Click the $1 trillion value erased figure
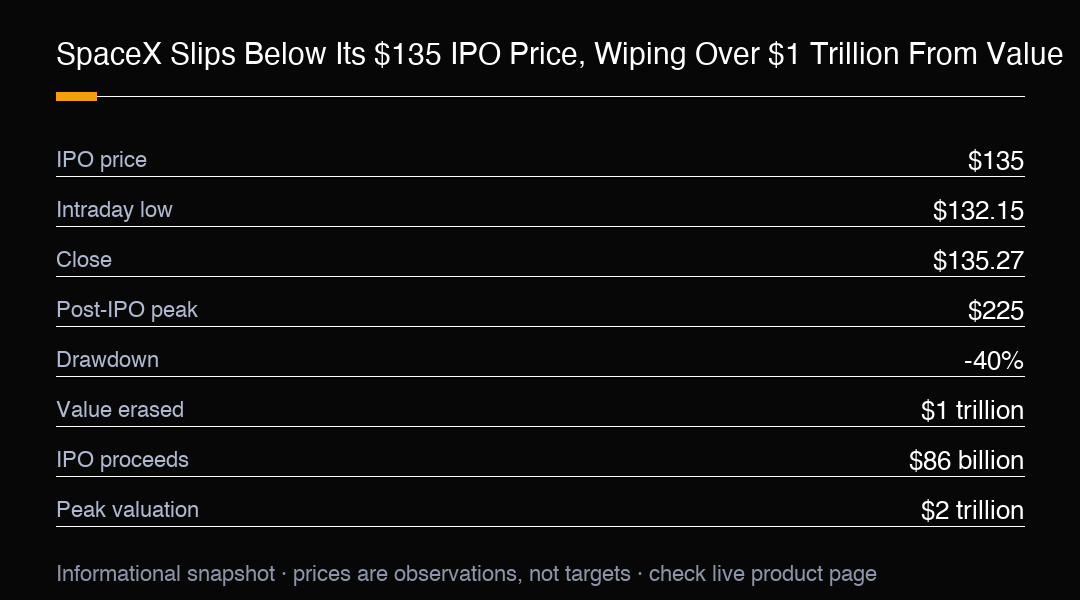This screenshot has width=1080, height=600. point(972,411)
